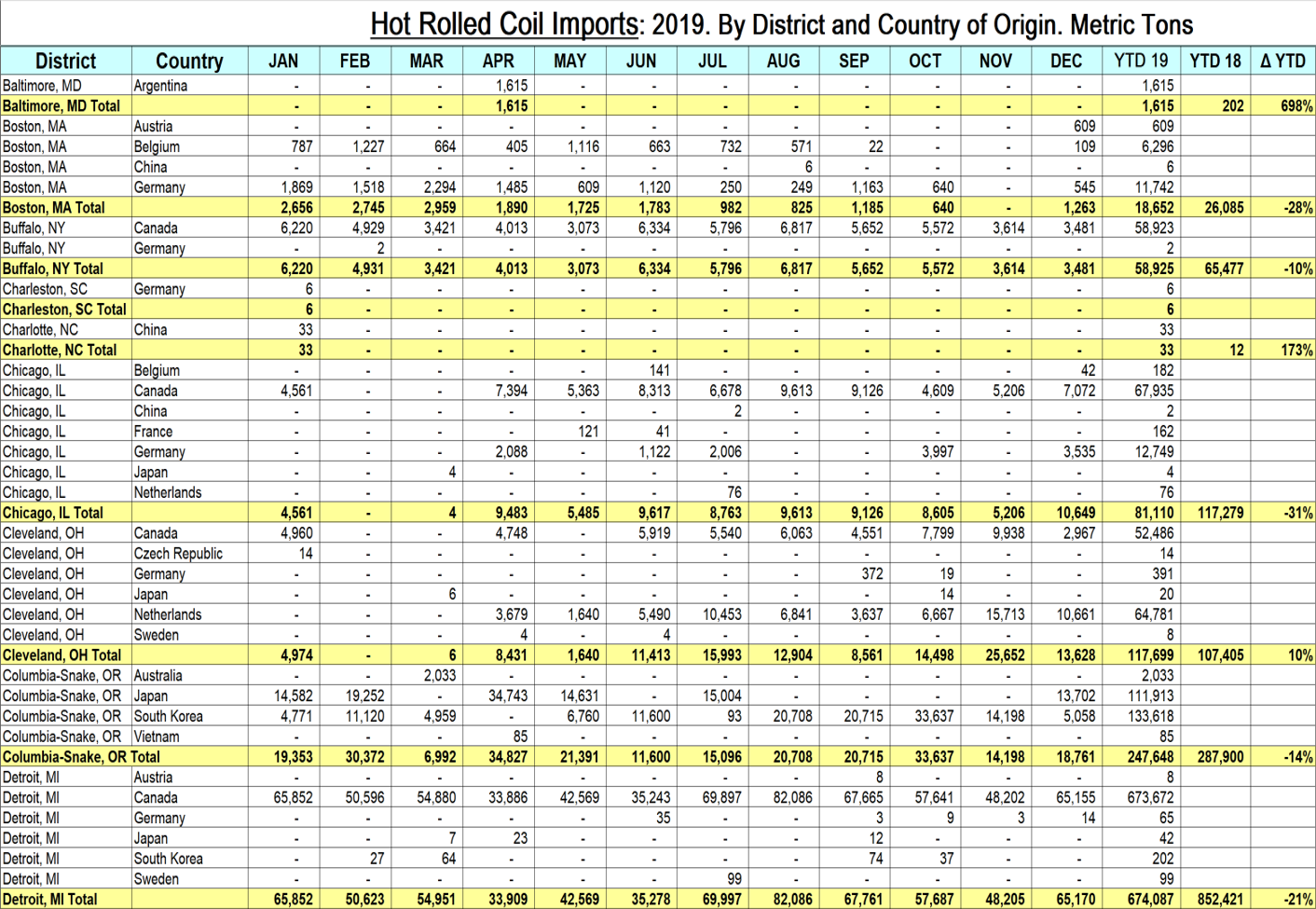
Task: Click the Δ YTD column header
Action: click(1282, 62)
